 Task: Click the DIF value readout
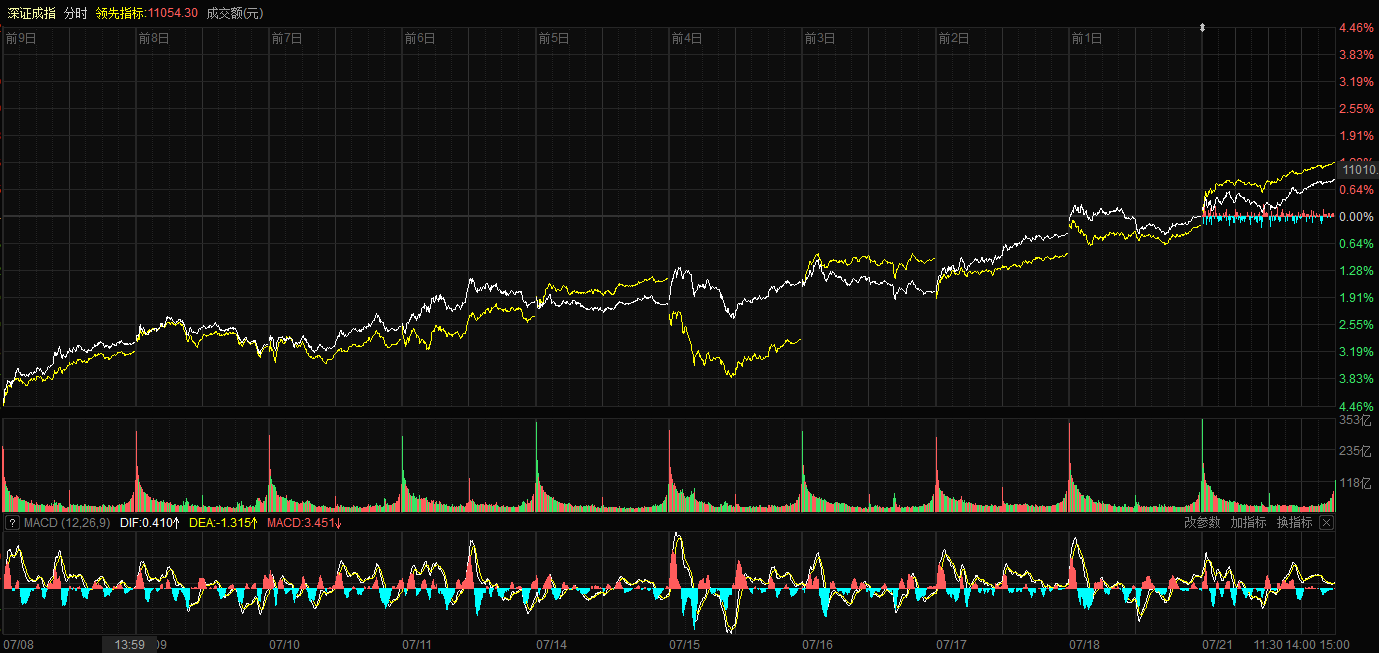click(x=148, y=522)
